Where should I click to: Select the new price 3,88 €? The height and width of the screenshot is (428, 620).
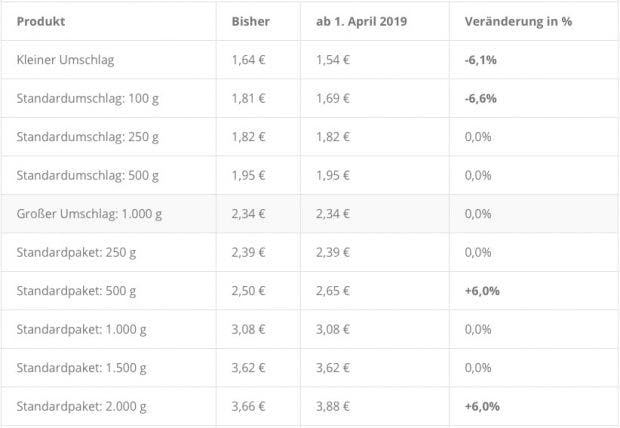pos(333,406)
